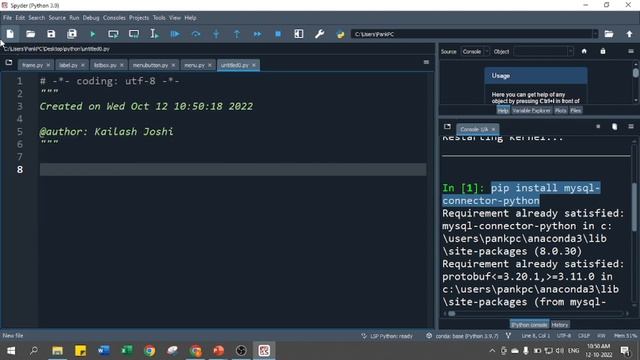
Task: Open the Object combo box
Action: (543, 51)
